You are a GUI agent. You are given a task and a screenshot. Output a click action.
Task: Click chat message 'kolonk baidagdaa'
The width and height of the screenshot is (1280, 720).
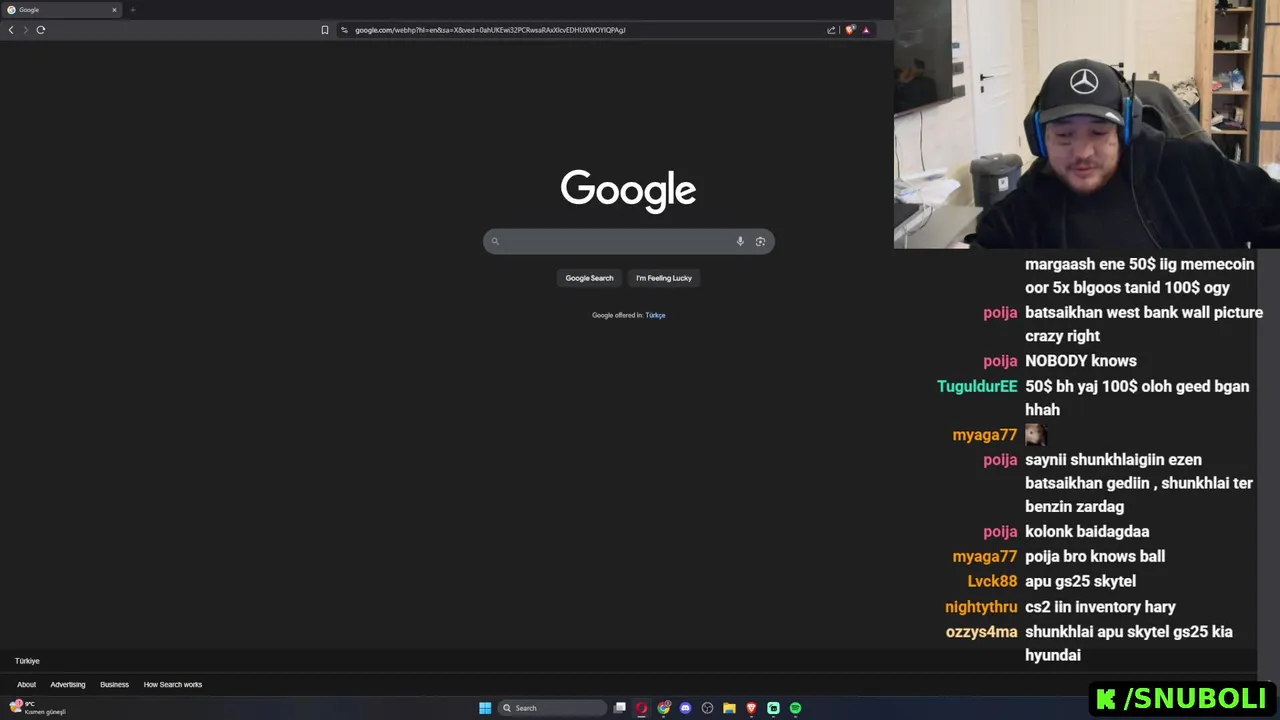point(1087,532)
